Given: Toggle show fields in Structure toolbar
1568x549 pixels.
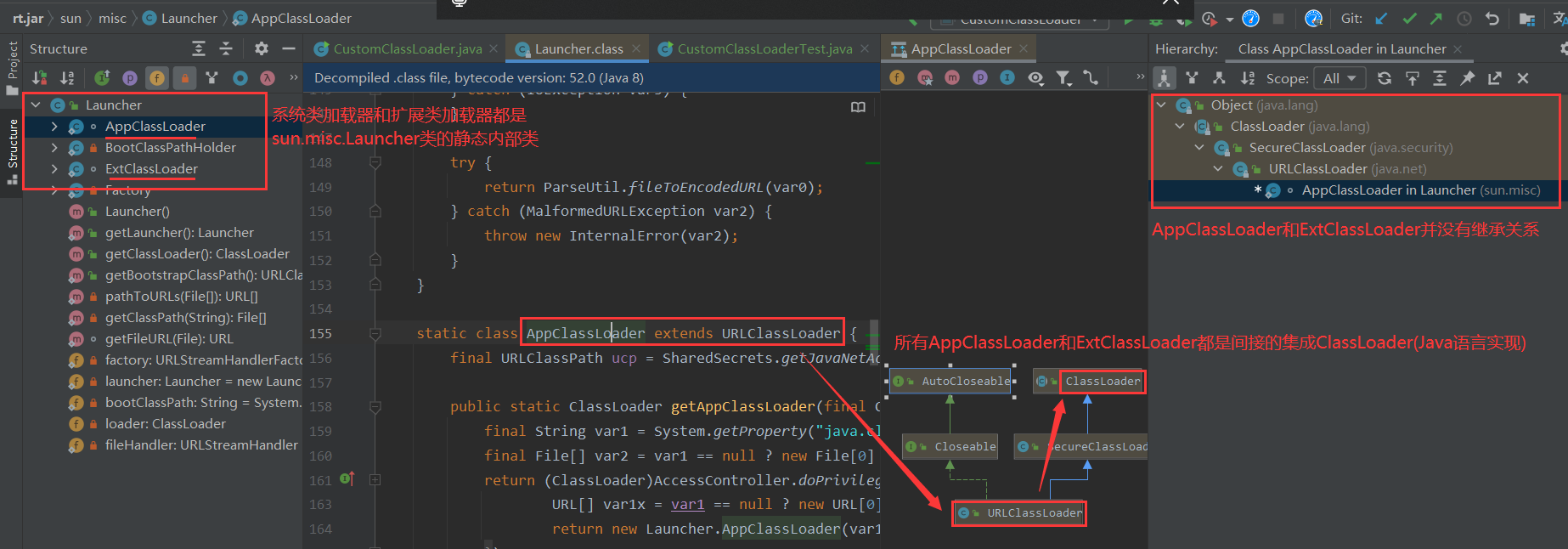Looking at the screenshot, I should [157, 78].
